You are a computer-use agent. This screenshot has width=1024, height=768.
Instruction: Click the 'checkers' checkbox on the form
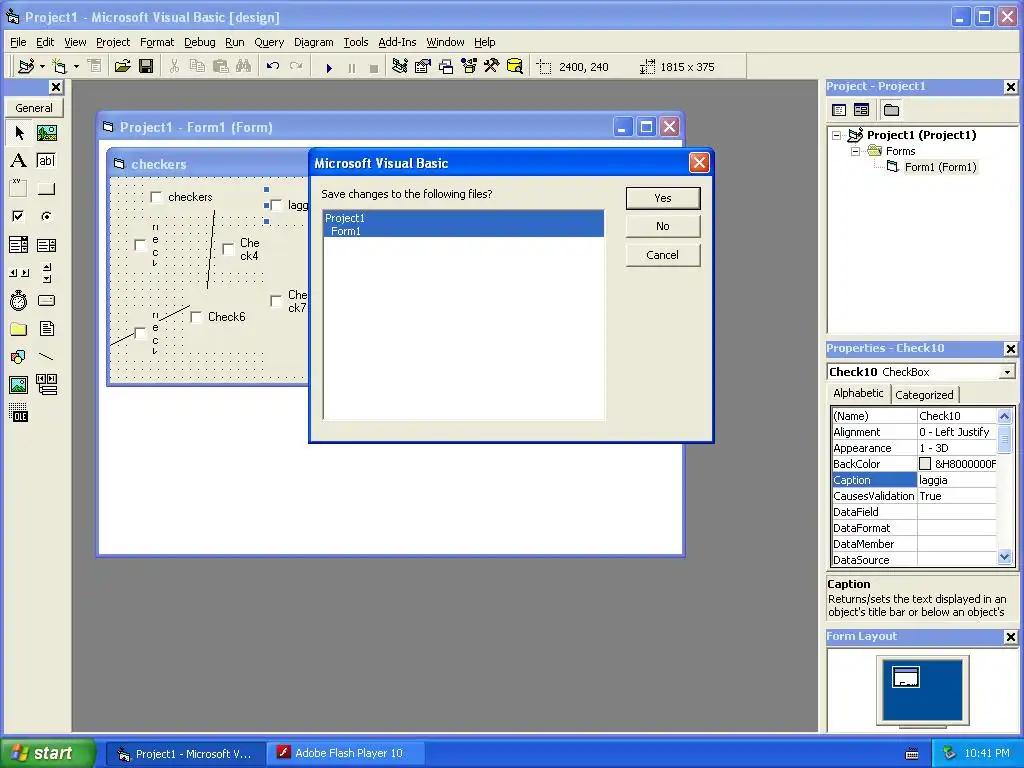click(x=156, y=197)
